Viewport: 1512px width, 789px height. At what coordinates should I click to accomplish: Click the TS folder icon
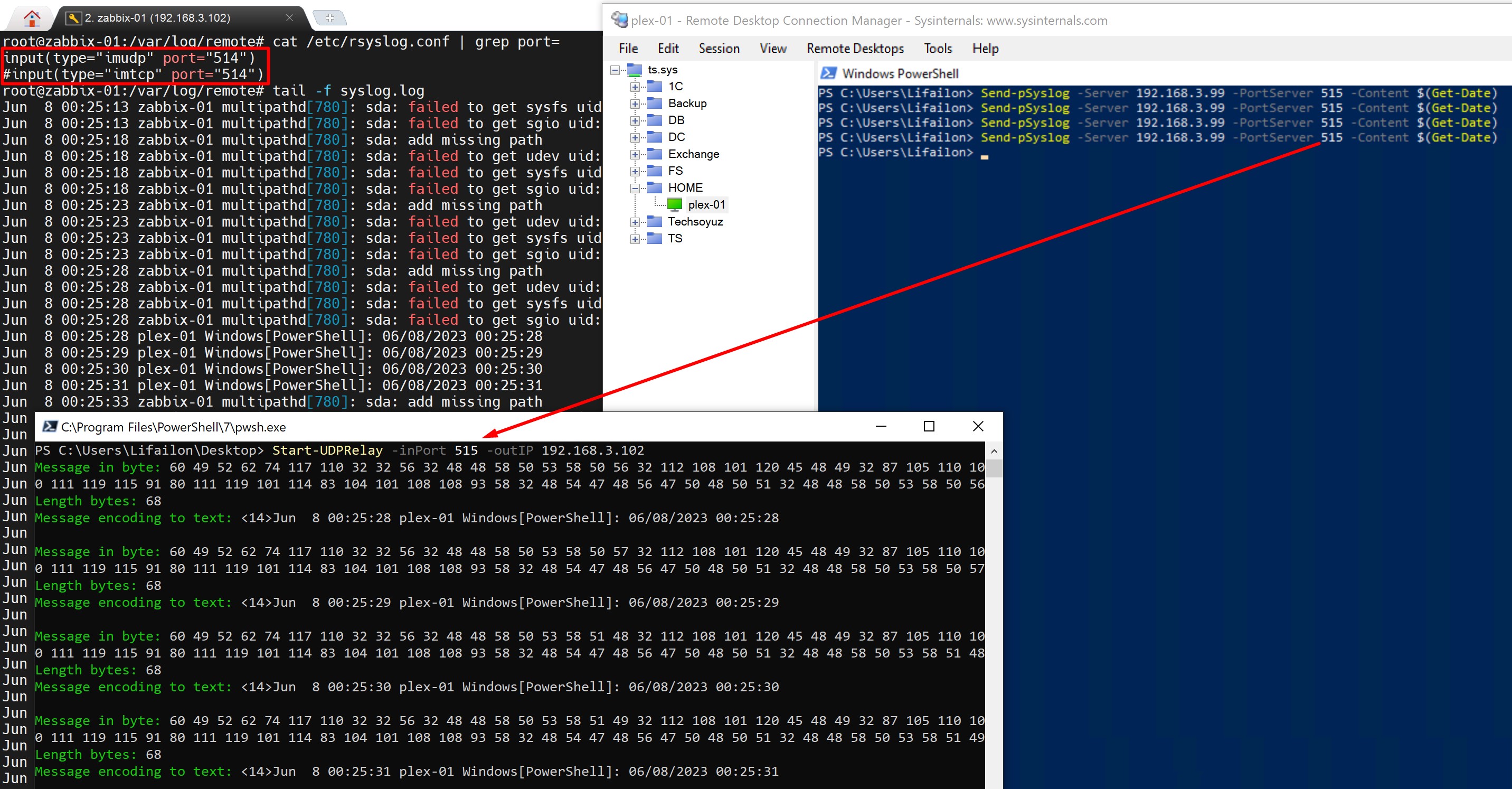(655, 239)
